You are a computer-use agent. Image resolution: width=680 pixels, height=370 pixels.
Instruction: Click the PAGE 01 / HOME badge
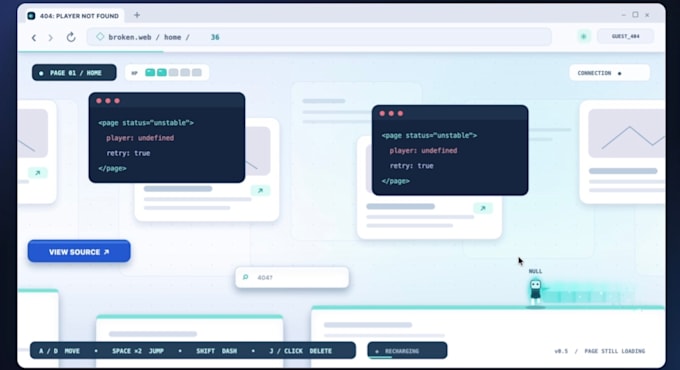click(x=74, y=73)
